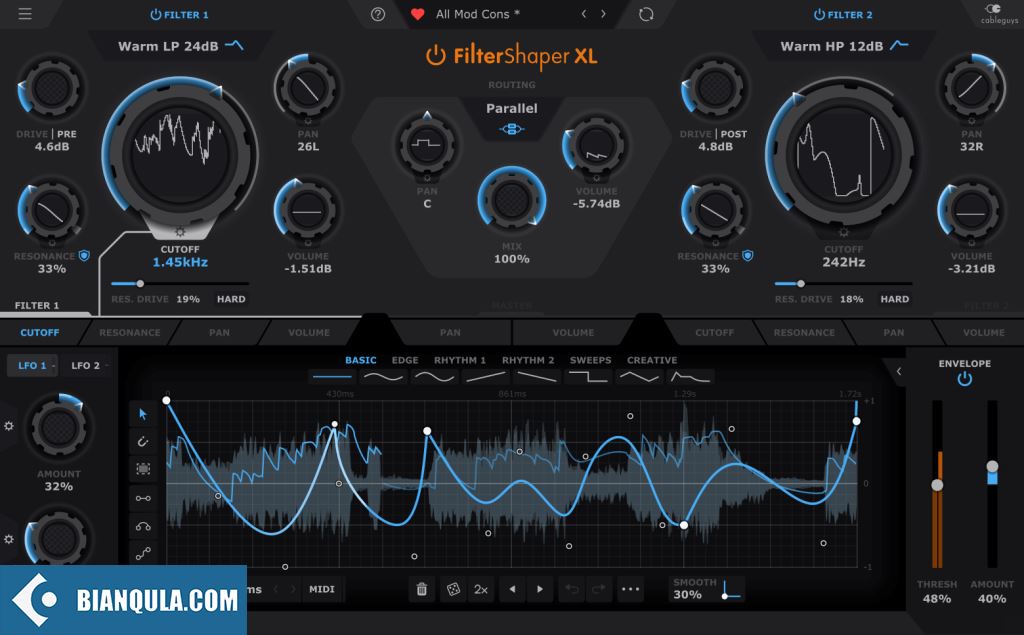Image resolution: width=1024 pixels, height=635 pixels.
Task: Go to previous preset arrow
Action: click(x=584, y=14)
